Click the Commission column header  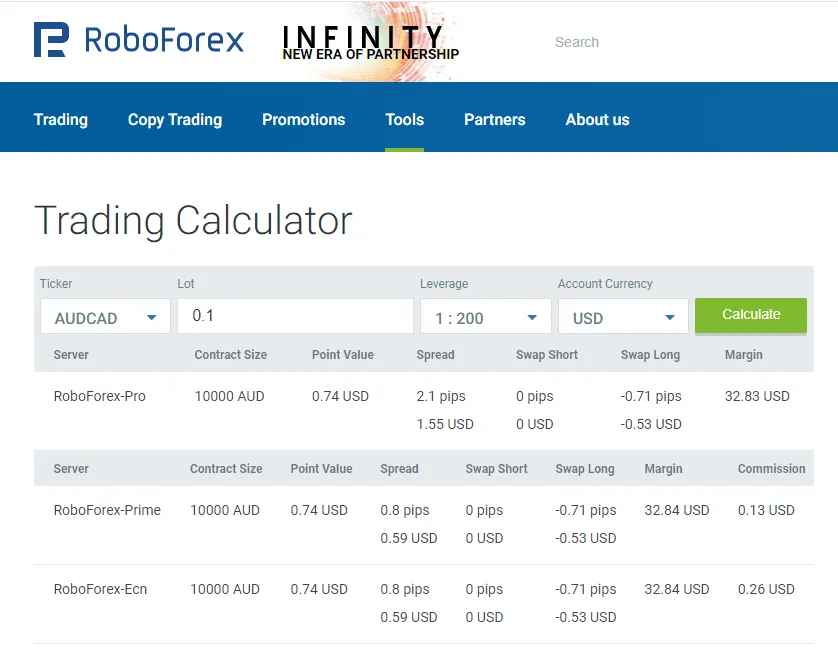(771, 468)
